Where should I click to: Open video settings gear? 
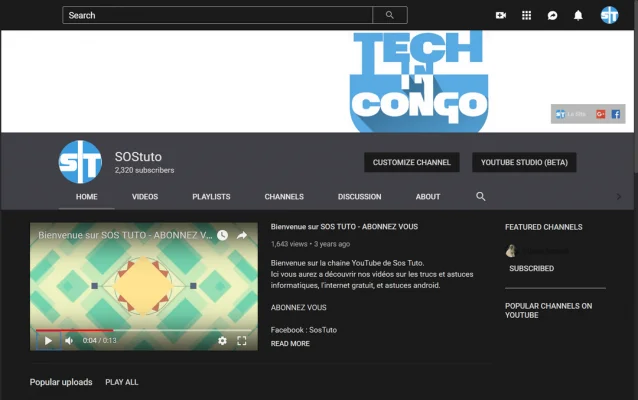pyautogui.click(x=222, y=341)
